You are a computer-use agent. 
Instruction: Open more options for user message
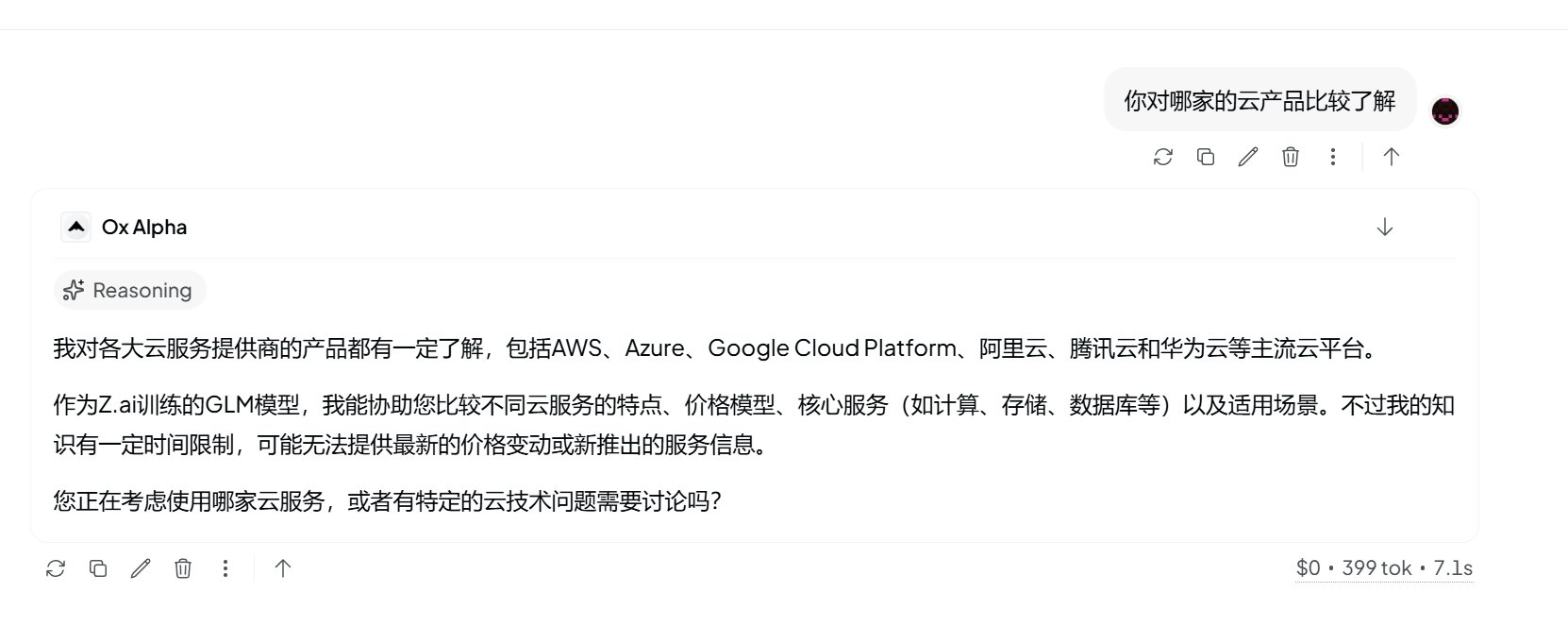tap(1332, 157)
